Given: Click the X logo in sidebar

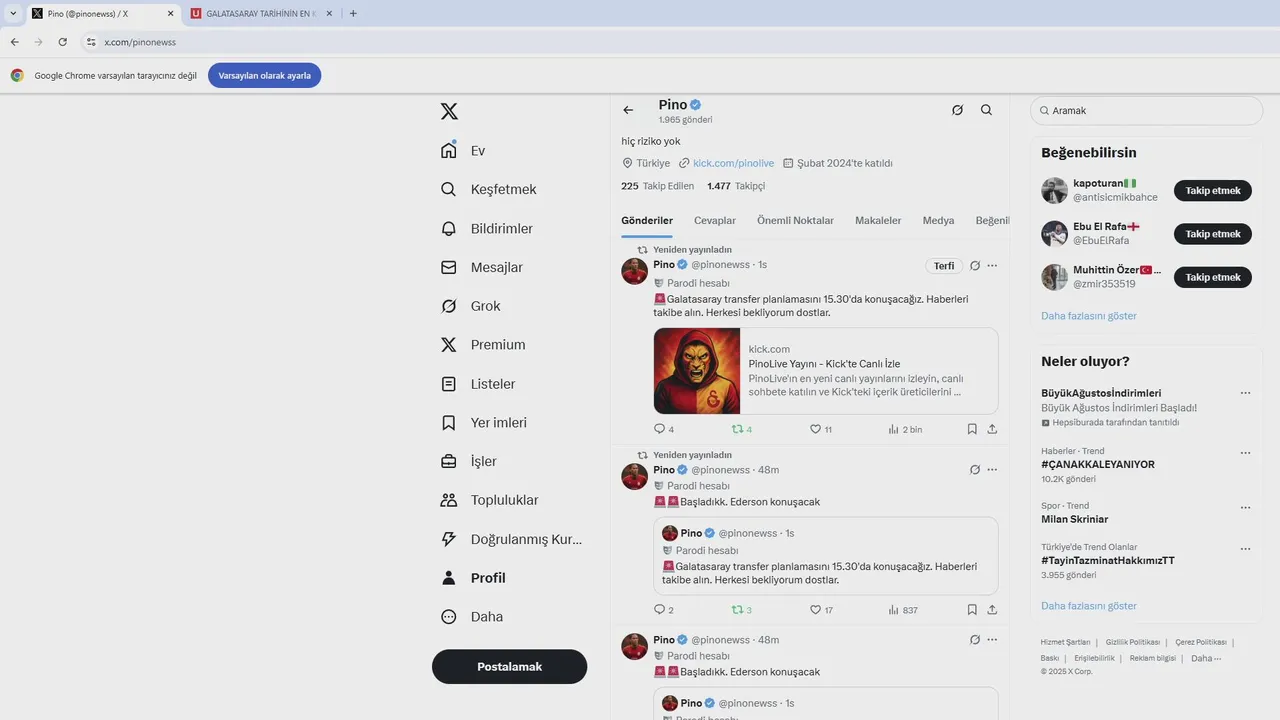Looking at the screenshot, I should tap(449, 111).
